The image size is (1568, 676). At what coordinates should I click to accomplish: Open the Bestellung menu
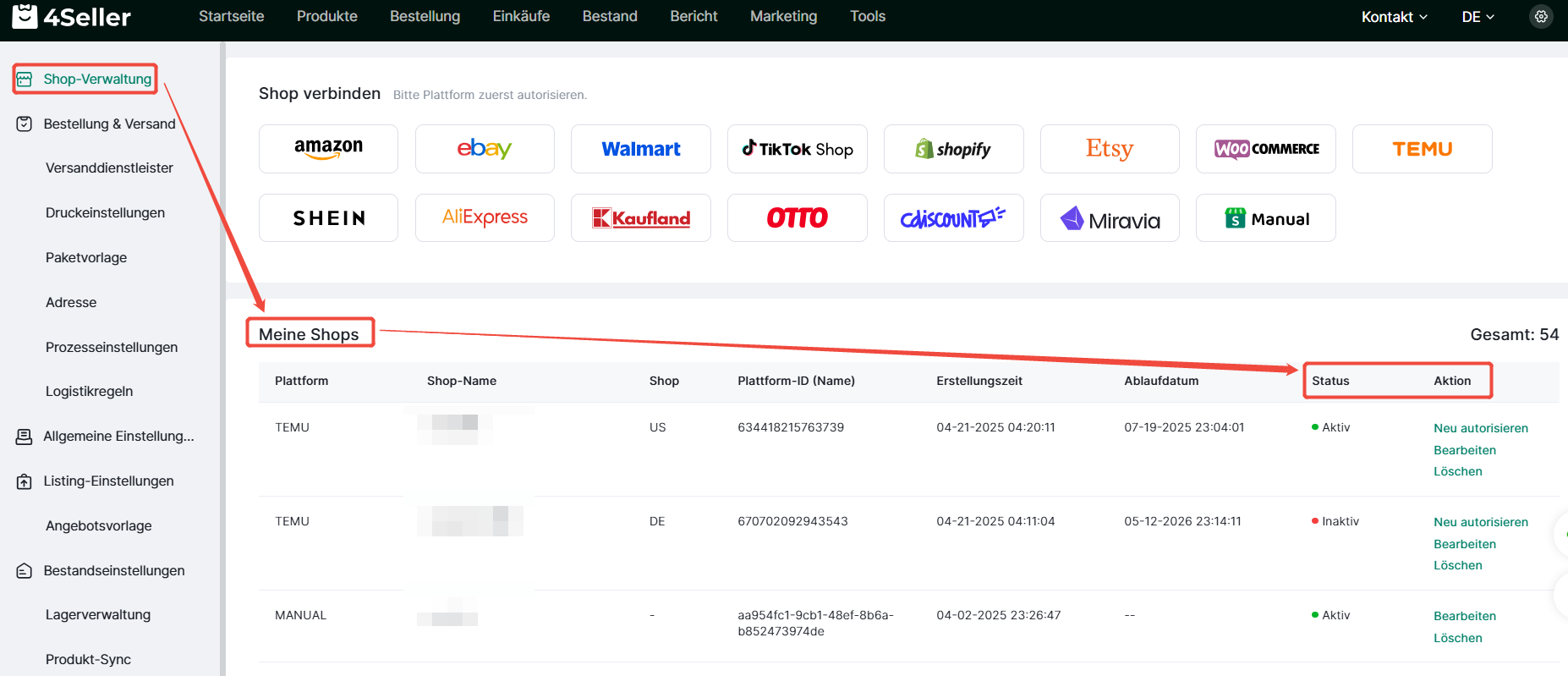[x=425, y=16]
